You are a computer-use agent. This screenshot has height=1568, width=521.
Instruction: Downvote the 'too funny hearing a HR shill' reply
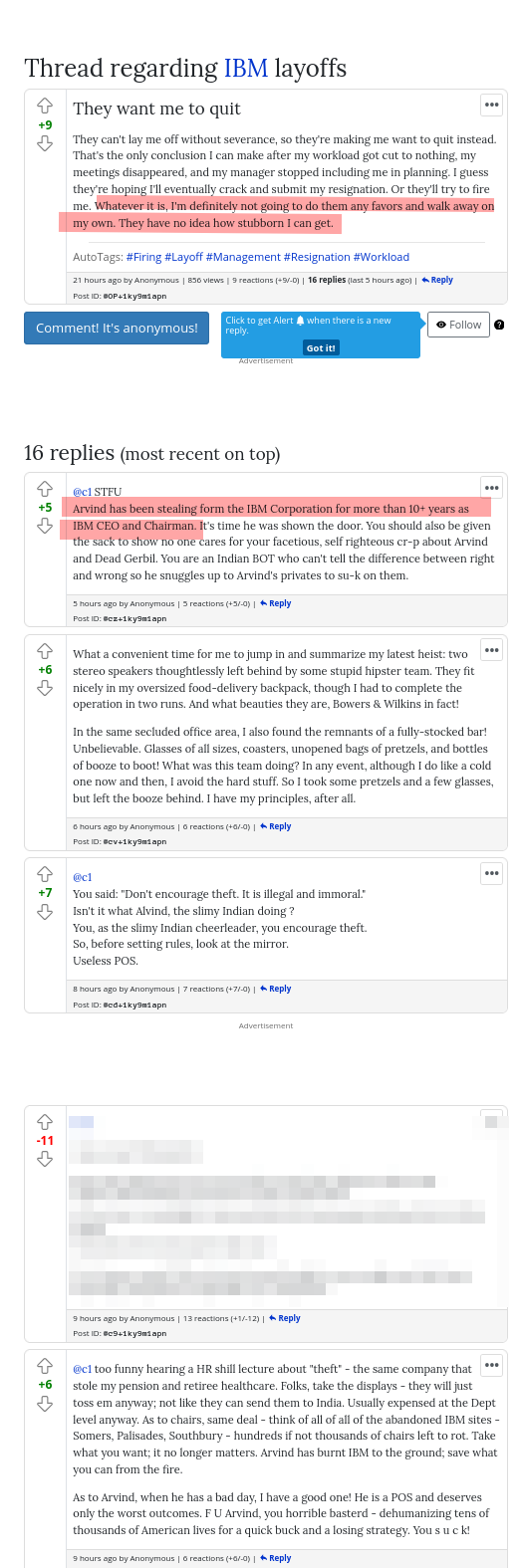click(x=45, y=1404)
